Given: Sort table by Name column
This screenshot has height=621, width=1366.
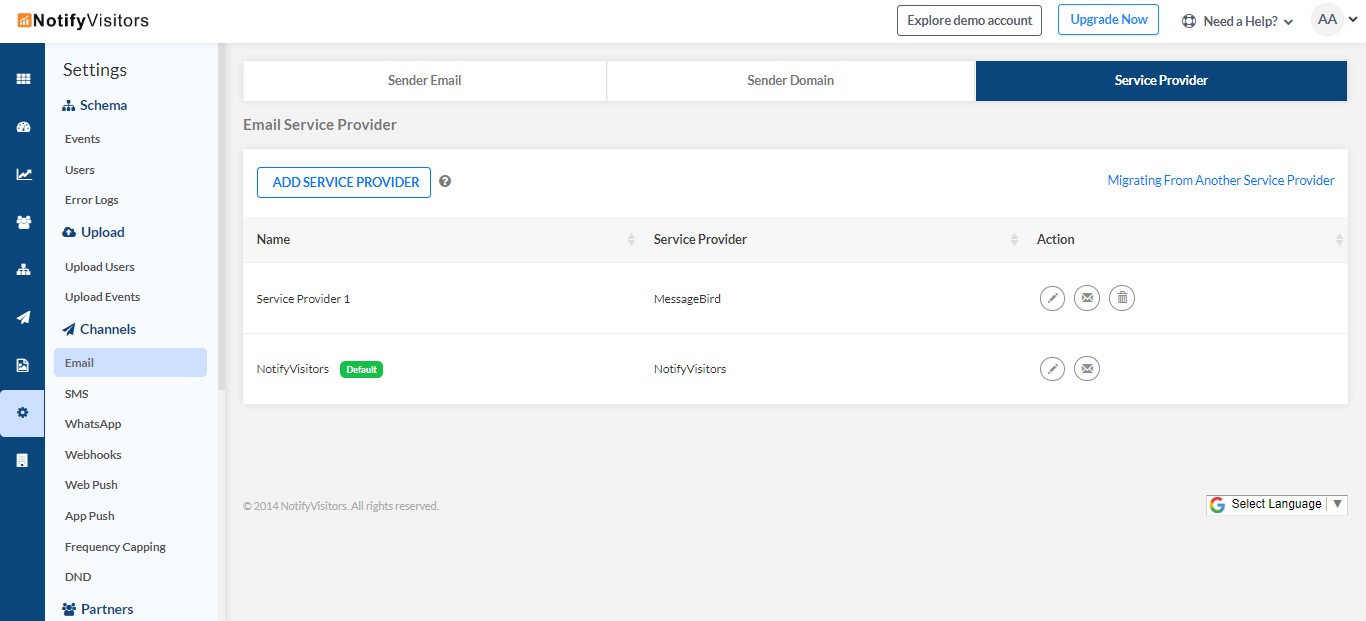Looking at the screenshot, I should [x=631, y=240].
